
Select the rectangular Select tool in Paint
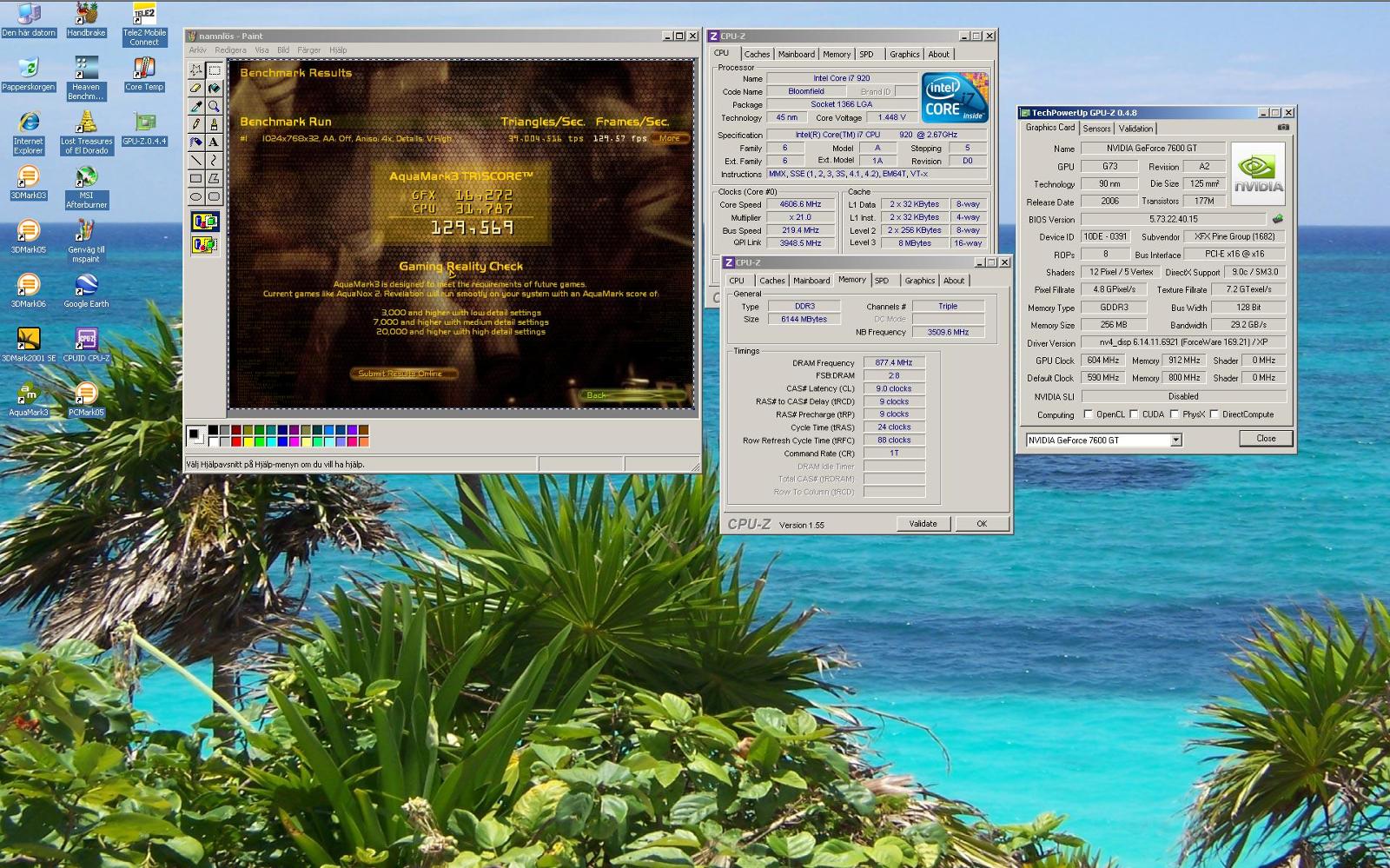point(214,70)
